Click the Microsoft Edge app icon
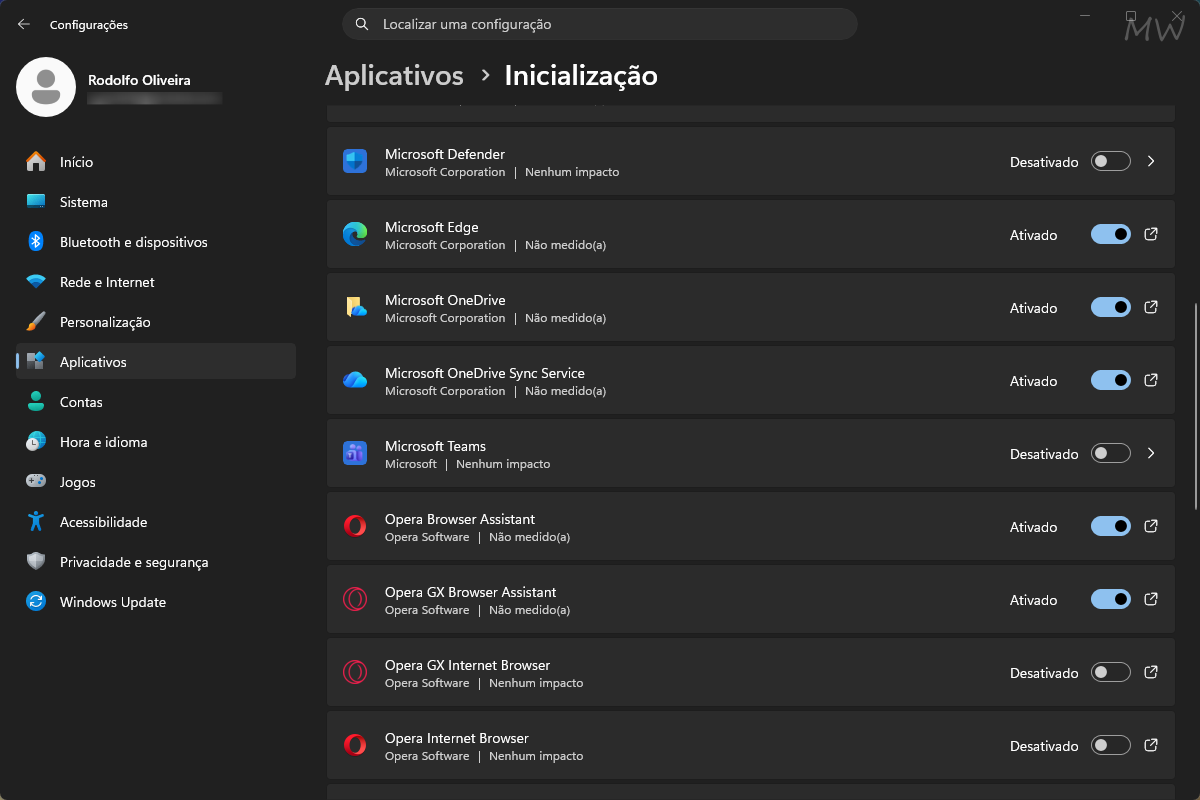The width and height of the screenshot is (1200, 800). [355, 234]
